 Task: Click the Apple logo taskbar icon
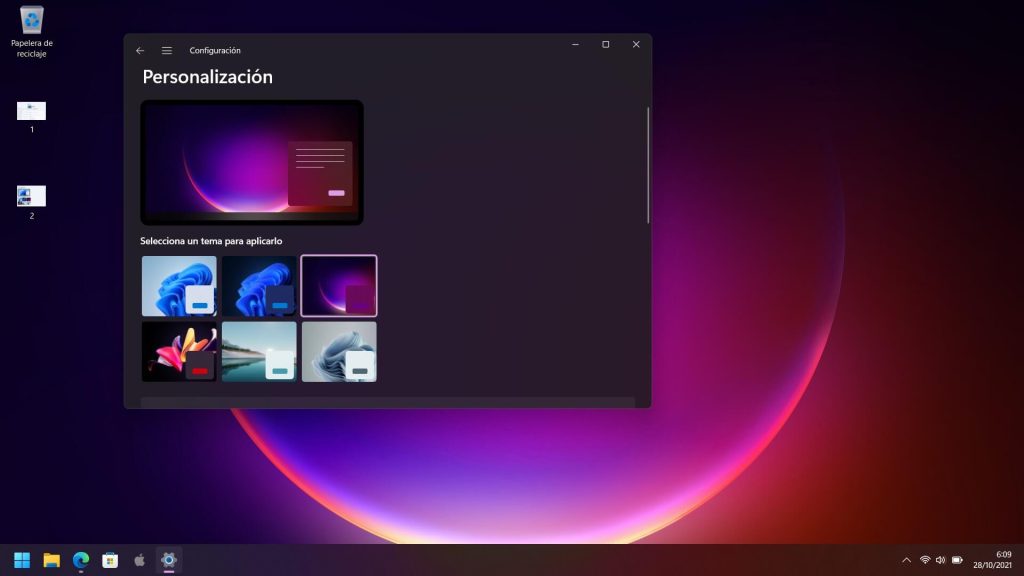139,560
